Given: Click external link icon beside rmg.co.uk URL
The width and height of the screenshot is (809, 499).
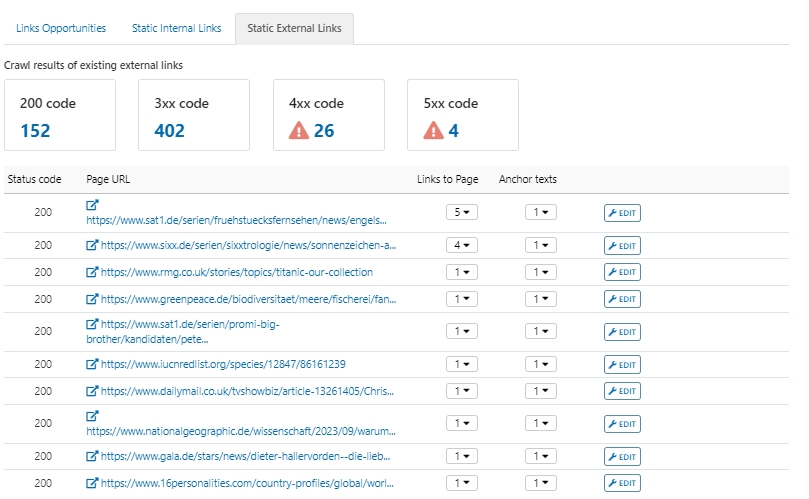Looking at the screenshot, I should [92, 272].
